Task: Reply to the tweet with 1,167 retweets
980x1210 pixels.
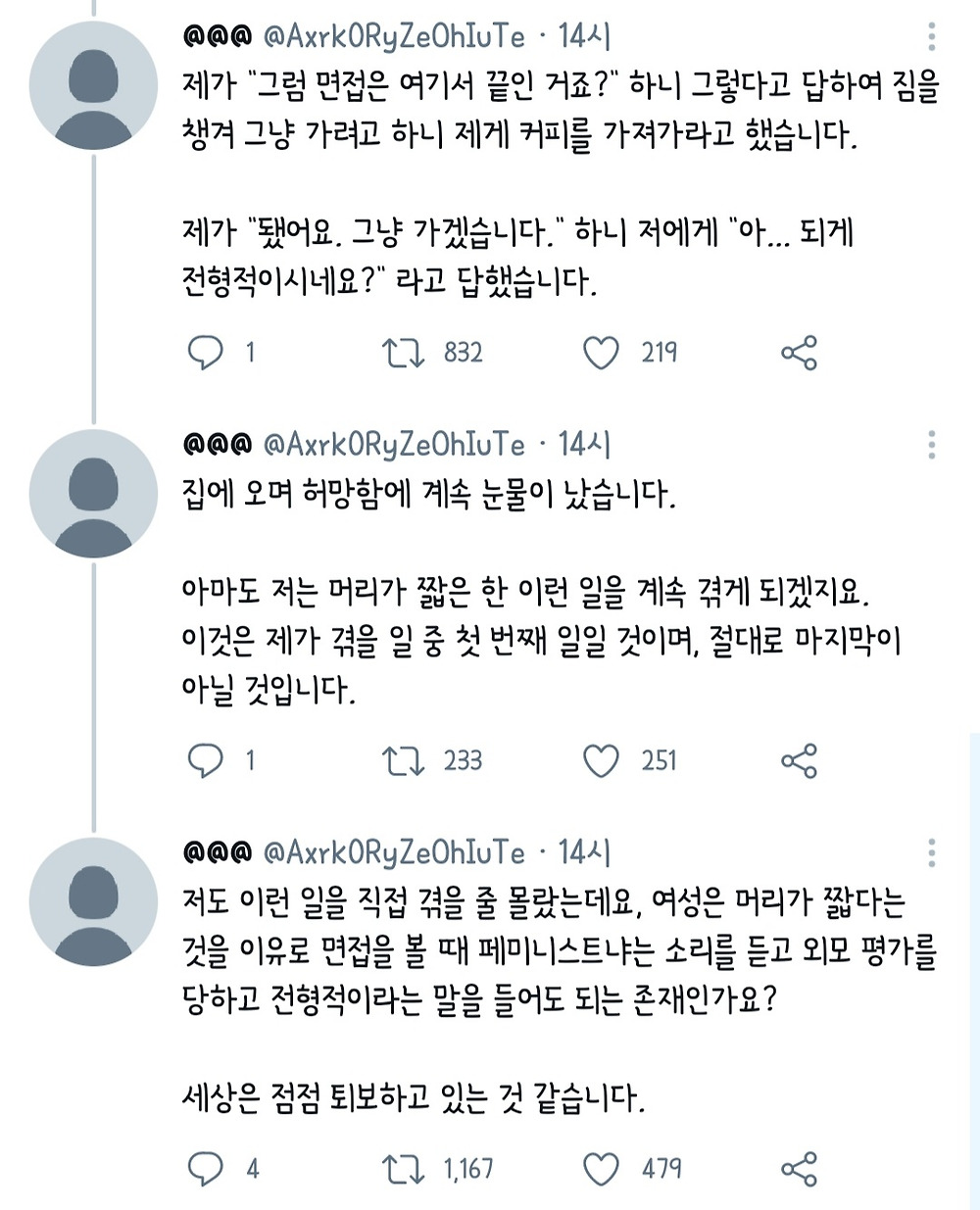Action: 206,1169
